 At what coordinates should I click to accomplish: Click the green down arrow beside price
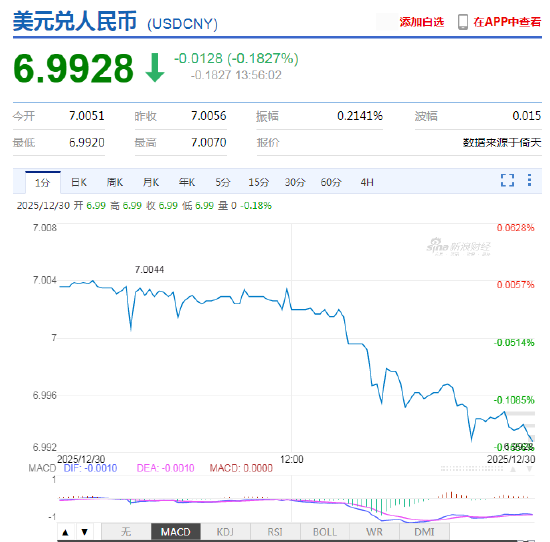[155, 68]
